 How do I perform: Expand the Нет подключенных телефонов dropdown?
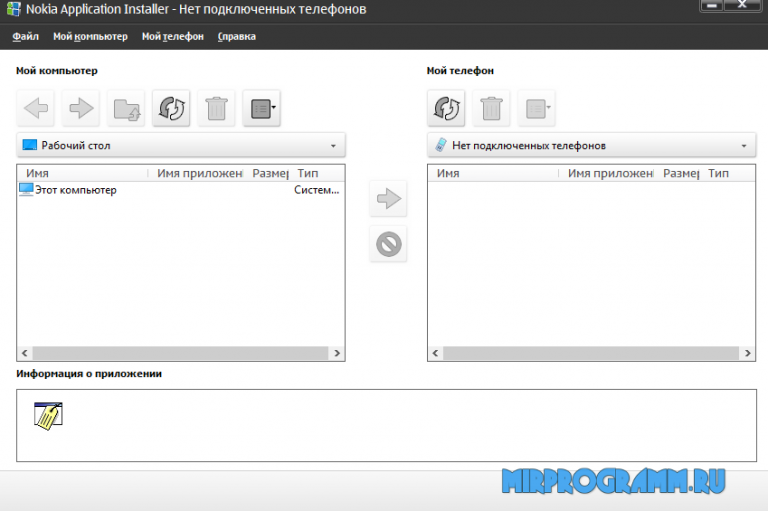(x=744, y=146)
